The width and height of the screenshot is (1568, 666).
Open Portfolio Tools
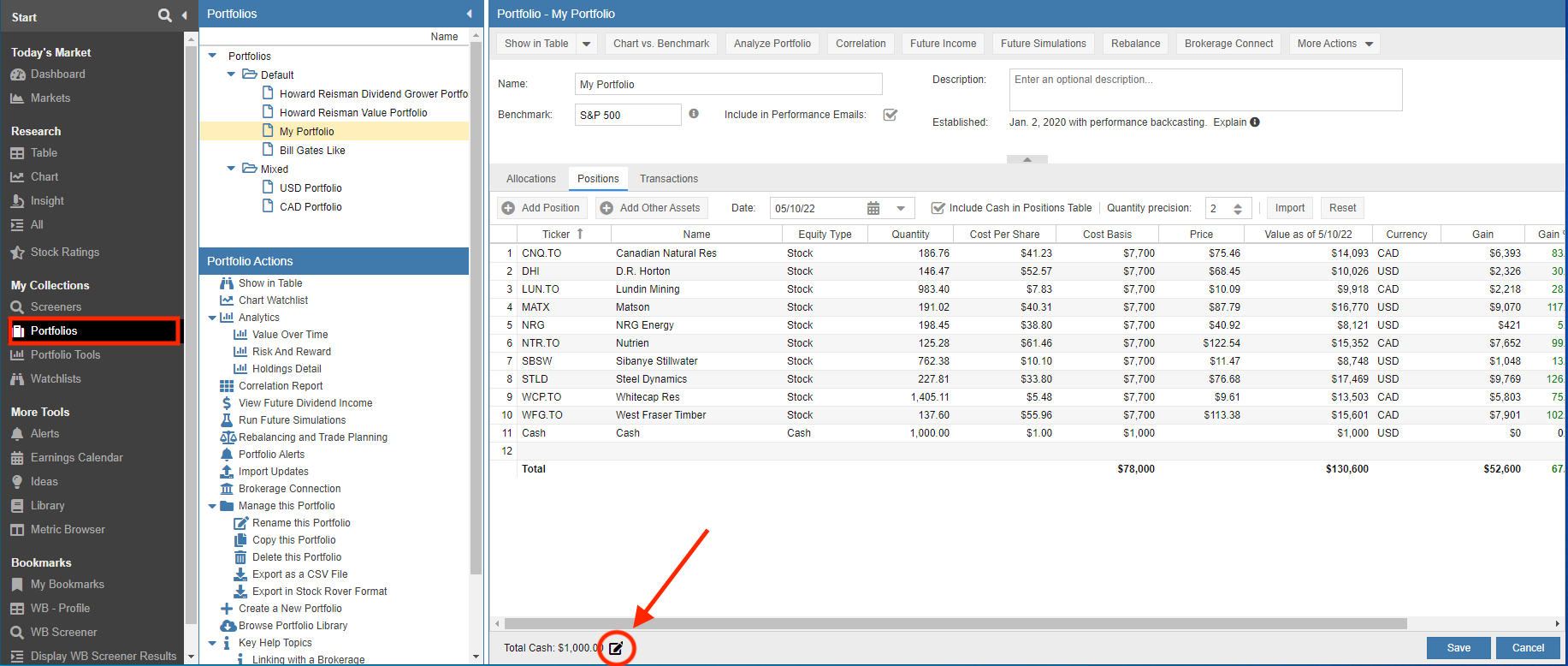pos(56,355)
